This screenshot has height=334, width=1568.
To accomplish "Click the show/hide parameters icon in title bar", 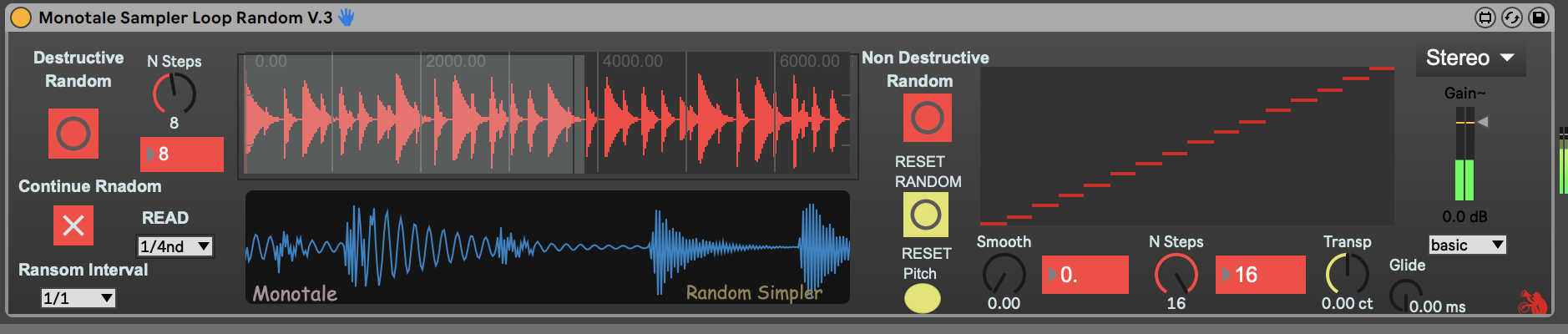I will coord(1485,17).
